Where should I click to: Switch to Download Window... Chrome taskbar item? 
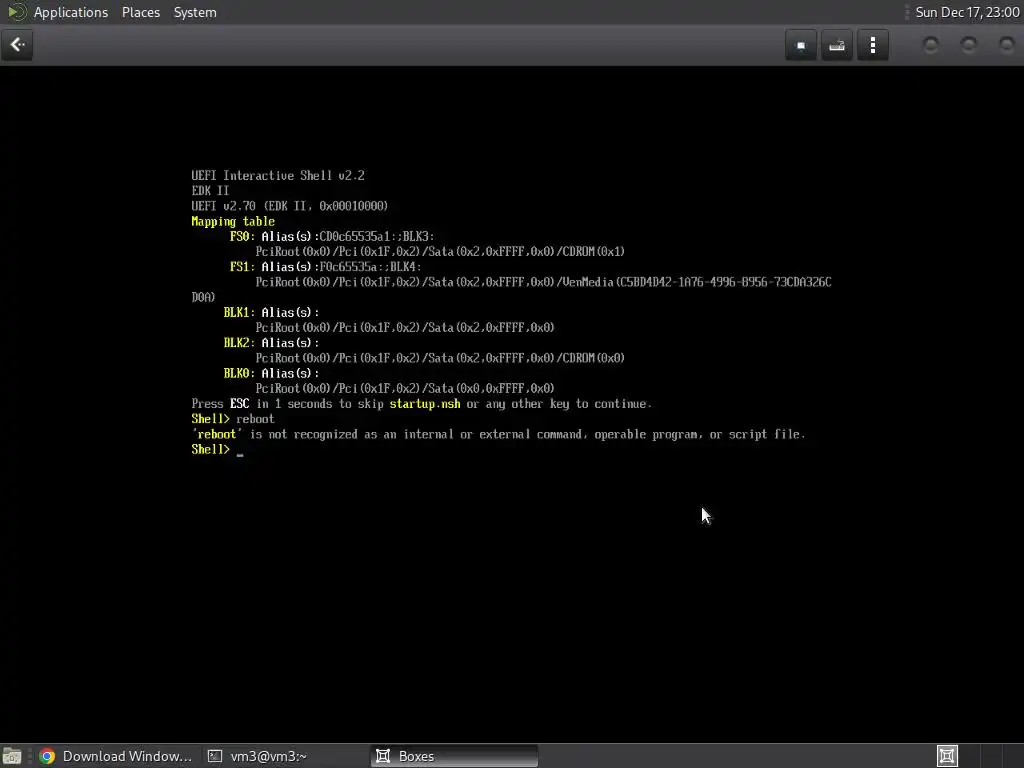click(x=116, y=756)
